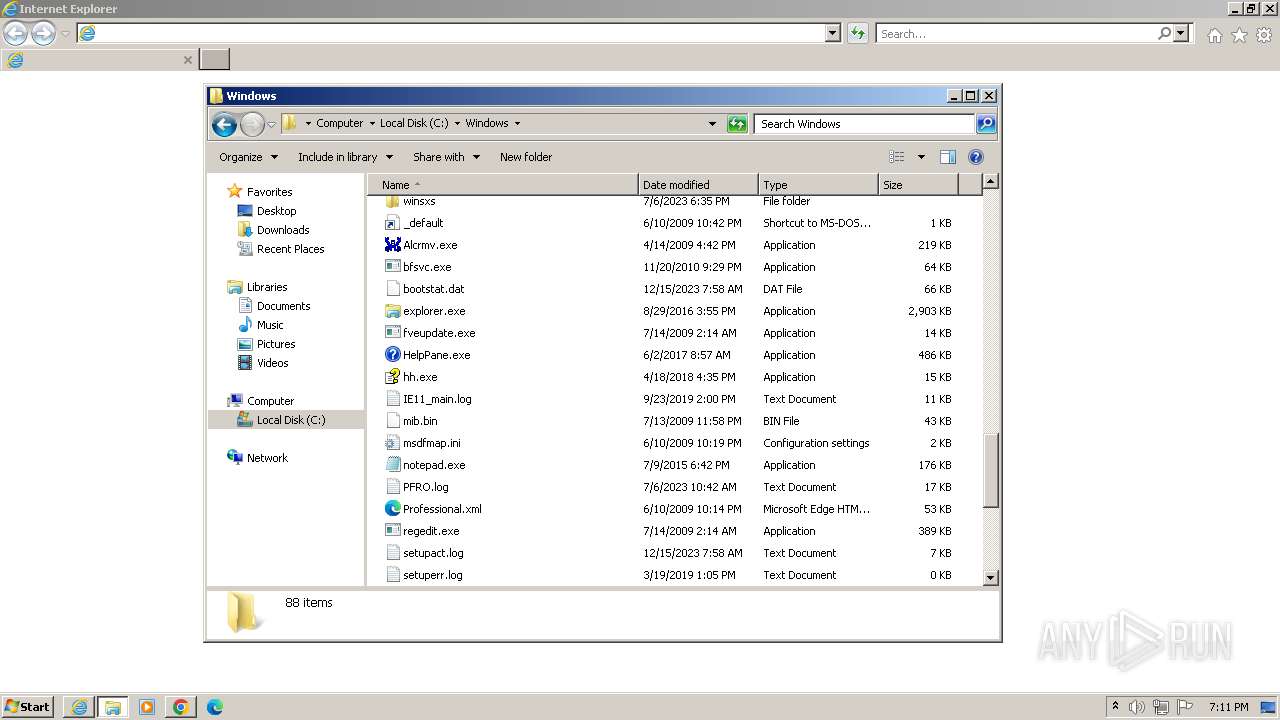Viewport: 1280px width, 720px height.
Task: Click the volume tray icon
Action: point(1138,707)
